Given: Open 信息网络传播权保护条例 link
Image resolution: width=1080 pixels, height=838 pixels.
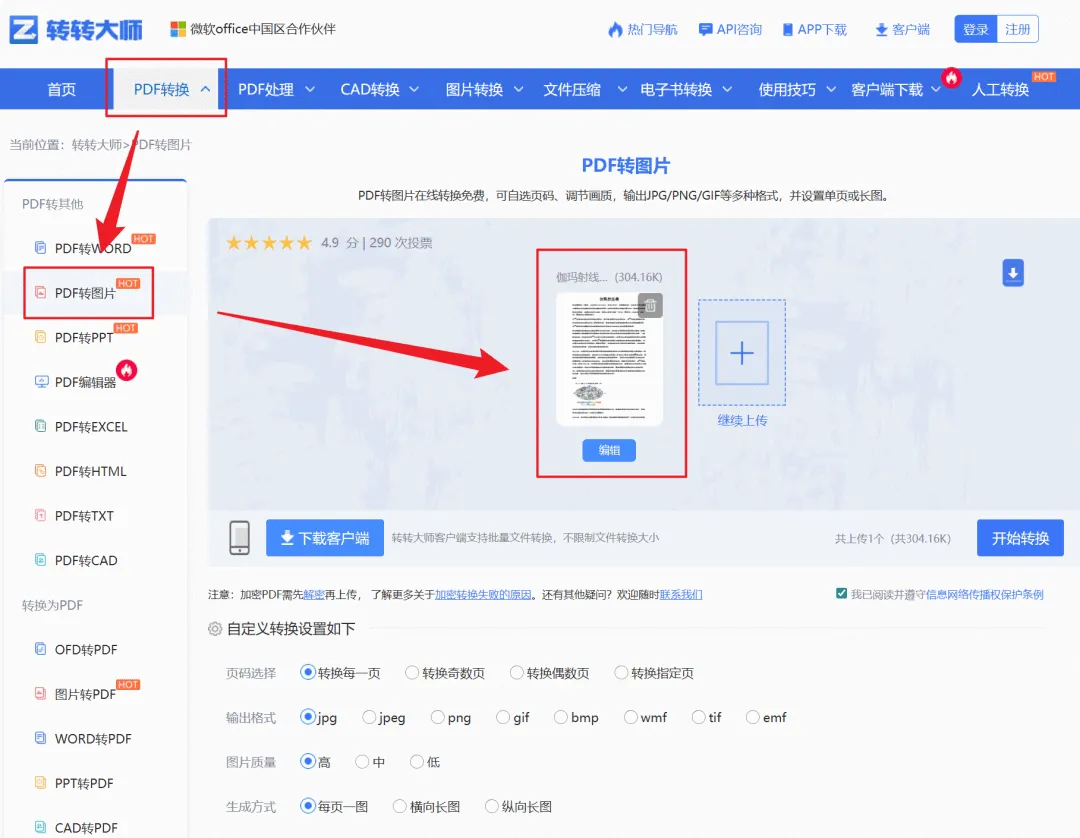Looking at the screenshot, I should [984, 594].
